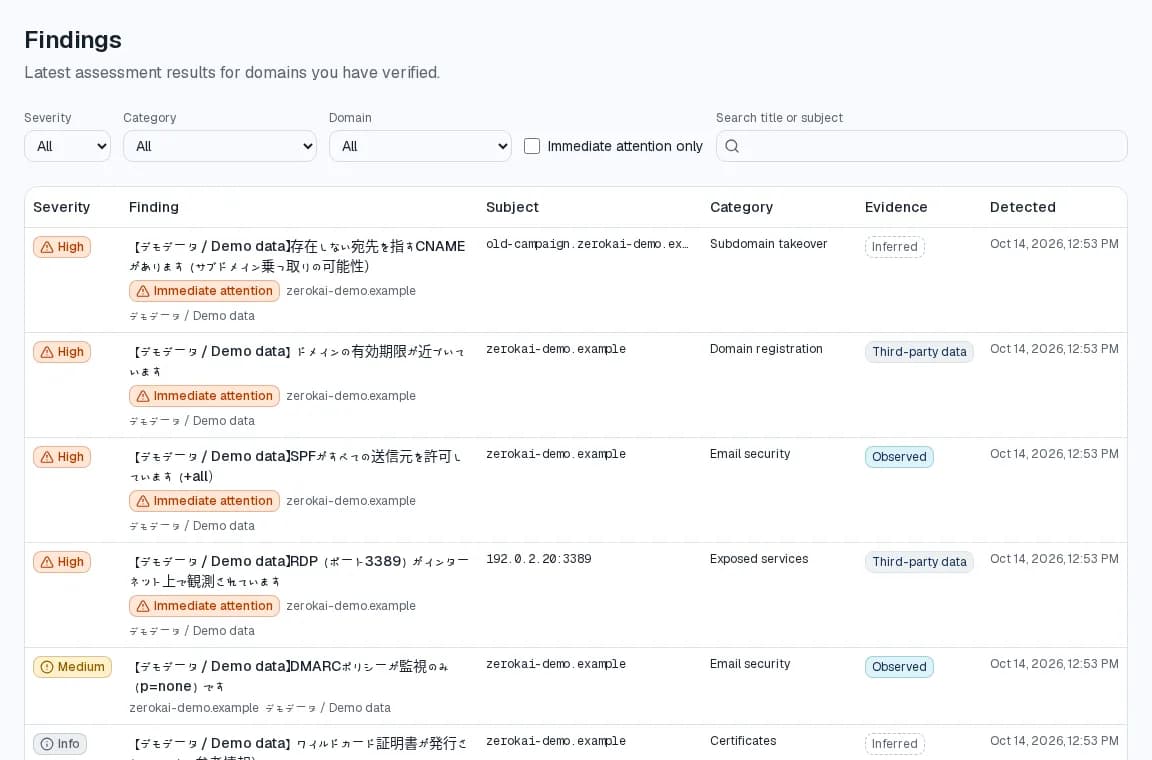This screenshot has height=760, width=1152.
Task: Click the High badge on domain expiry finding
Action: point(62,352)
